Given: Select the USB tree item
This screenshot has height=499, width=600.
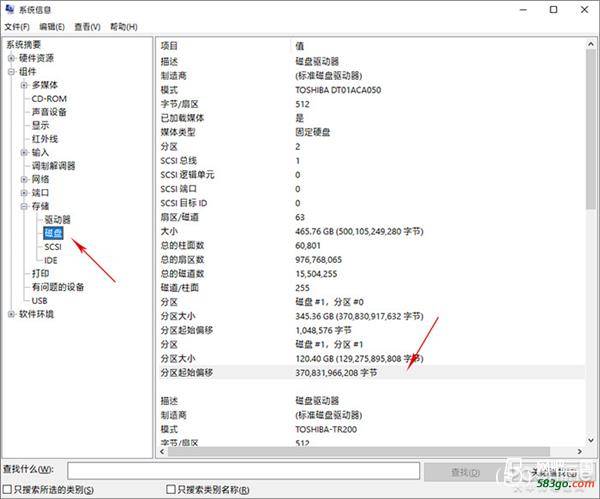Looking at the screenshot, I should (x=39, y=301).
